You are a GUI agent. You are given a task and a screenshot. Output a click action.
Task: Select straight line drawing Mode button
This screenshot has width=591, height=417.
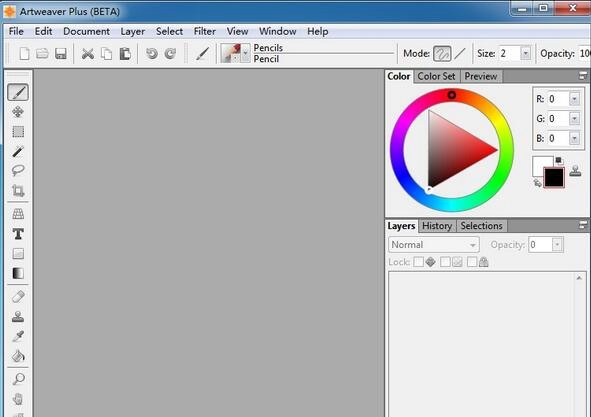pos(460,54)
